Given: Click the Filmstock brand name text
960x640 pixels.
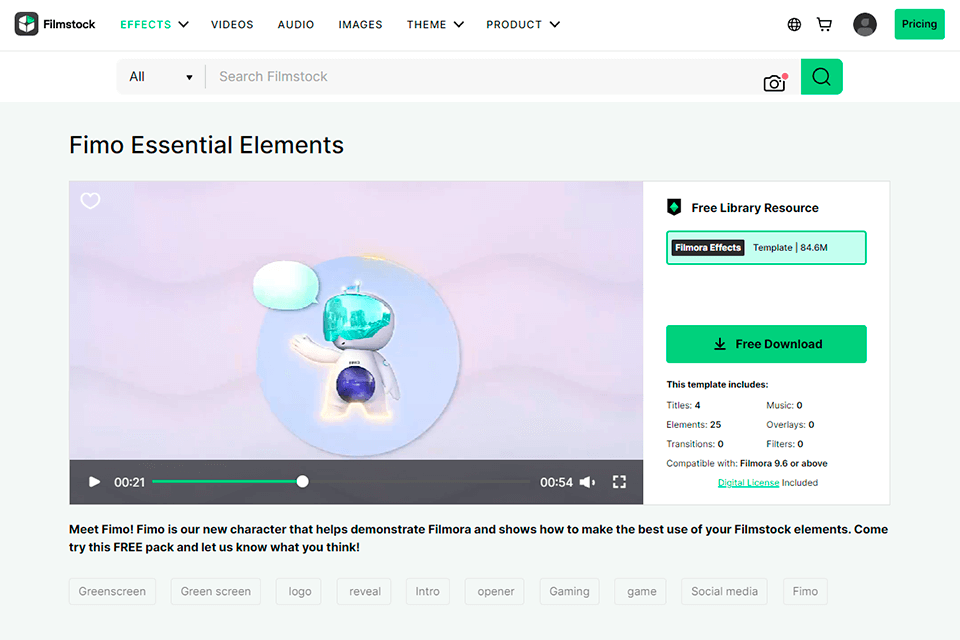Looking at the screenshot, I should click(69, 24).
